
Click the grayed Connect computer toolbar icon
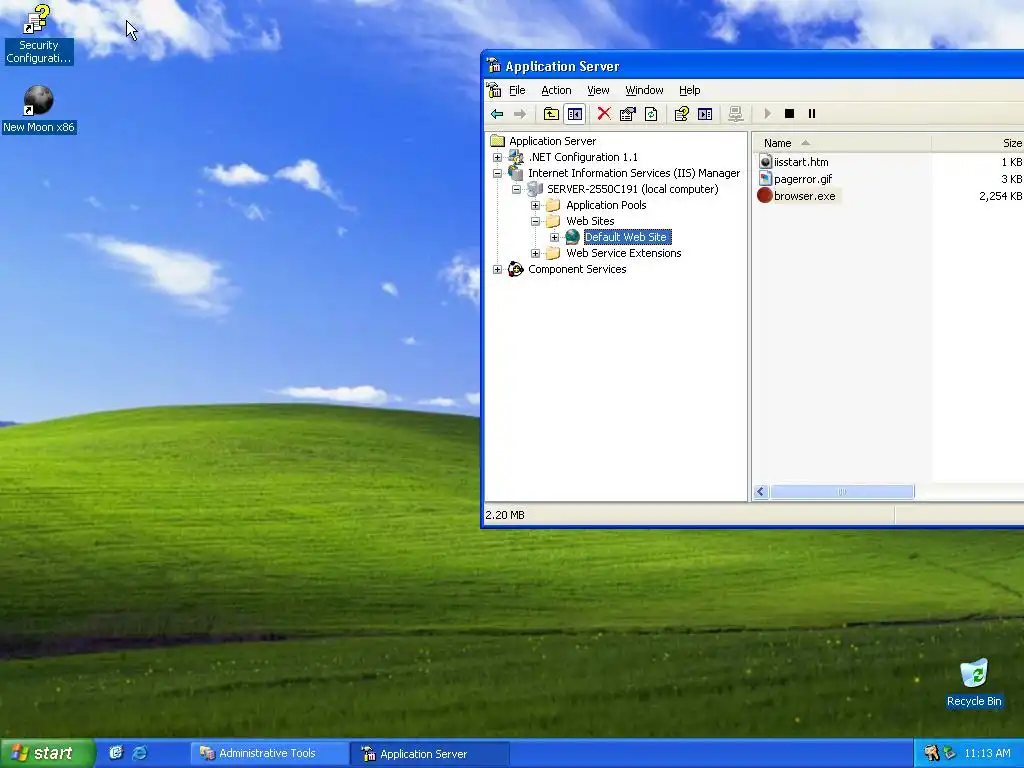735,114
